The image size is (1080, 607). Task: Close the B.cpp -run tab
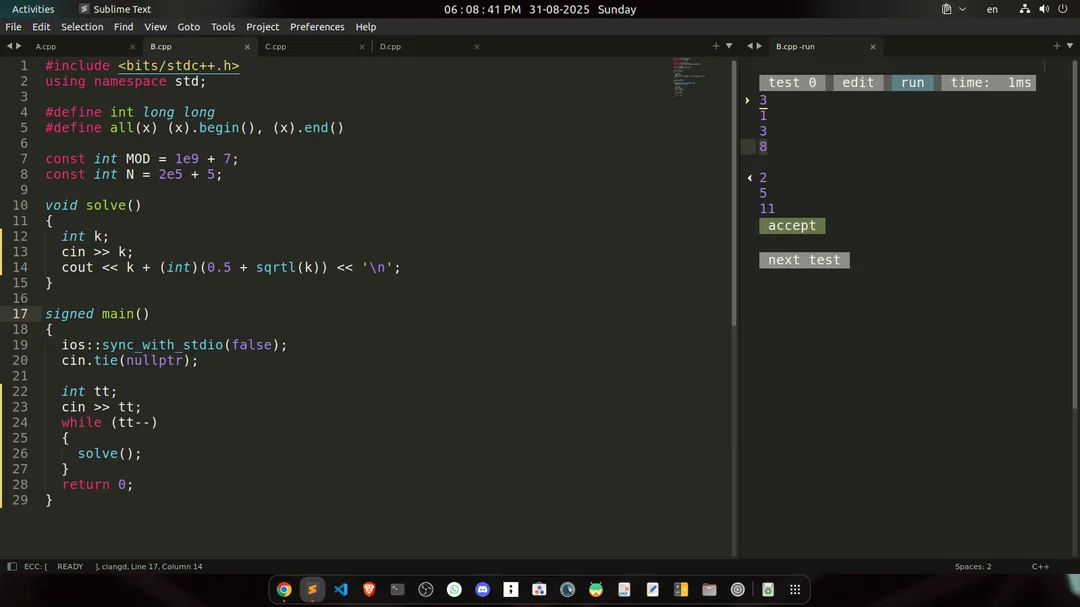pyautogui.click(x=873, y=47)
